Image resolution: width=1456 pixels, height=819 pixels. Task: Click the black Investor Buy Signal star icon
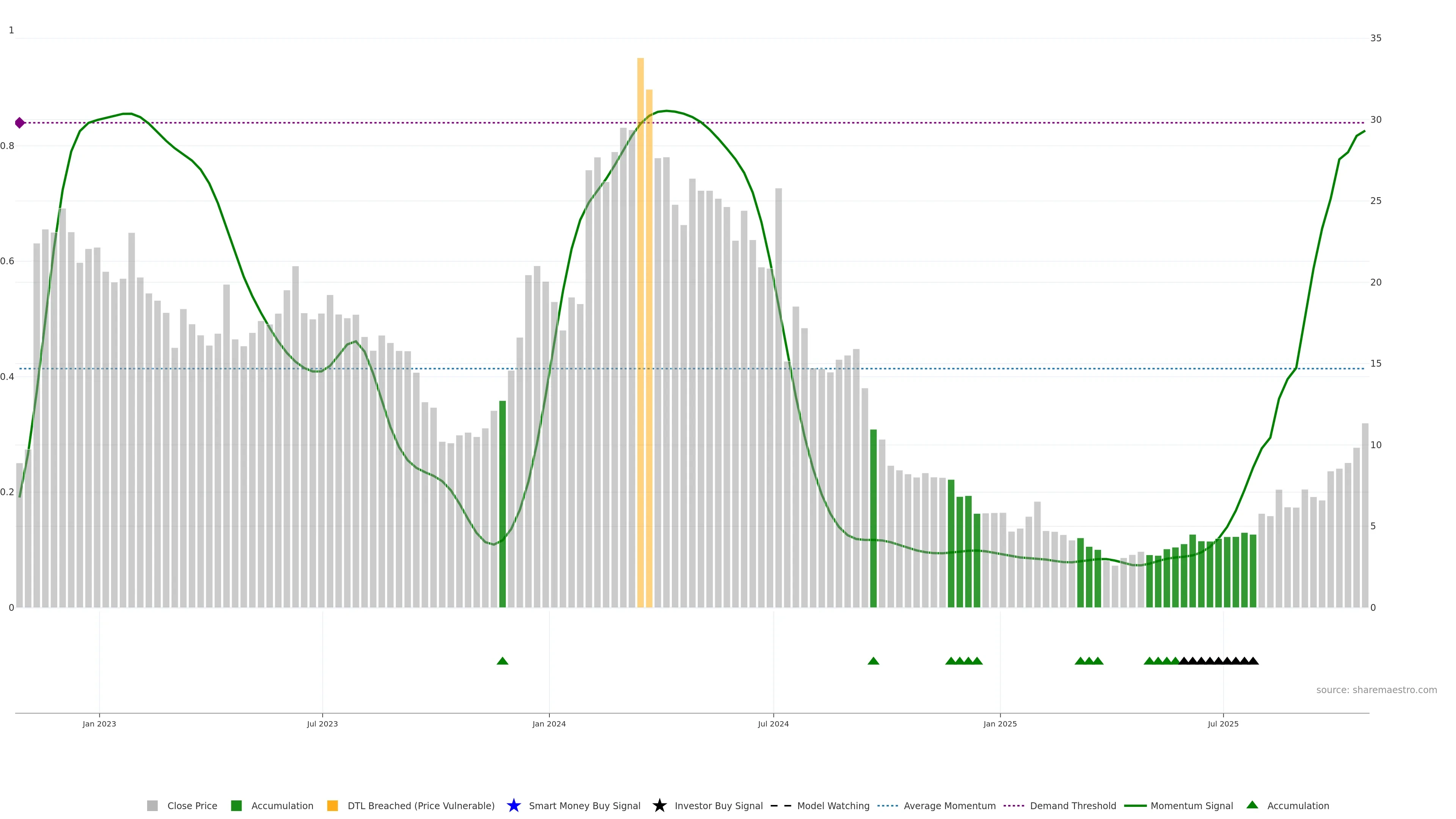click(660, 805)
